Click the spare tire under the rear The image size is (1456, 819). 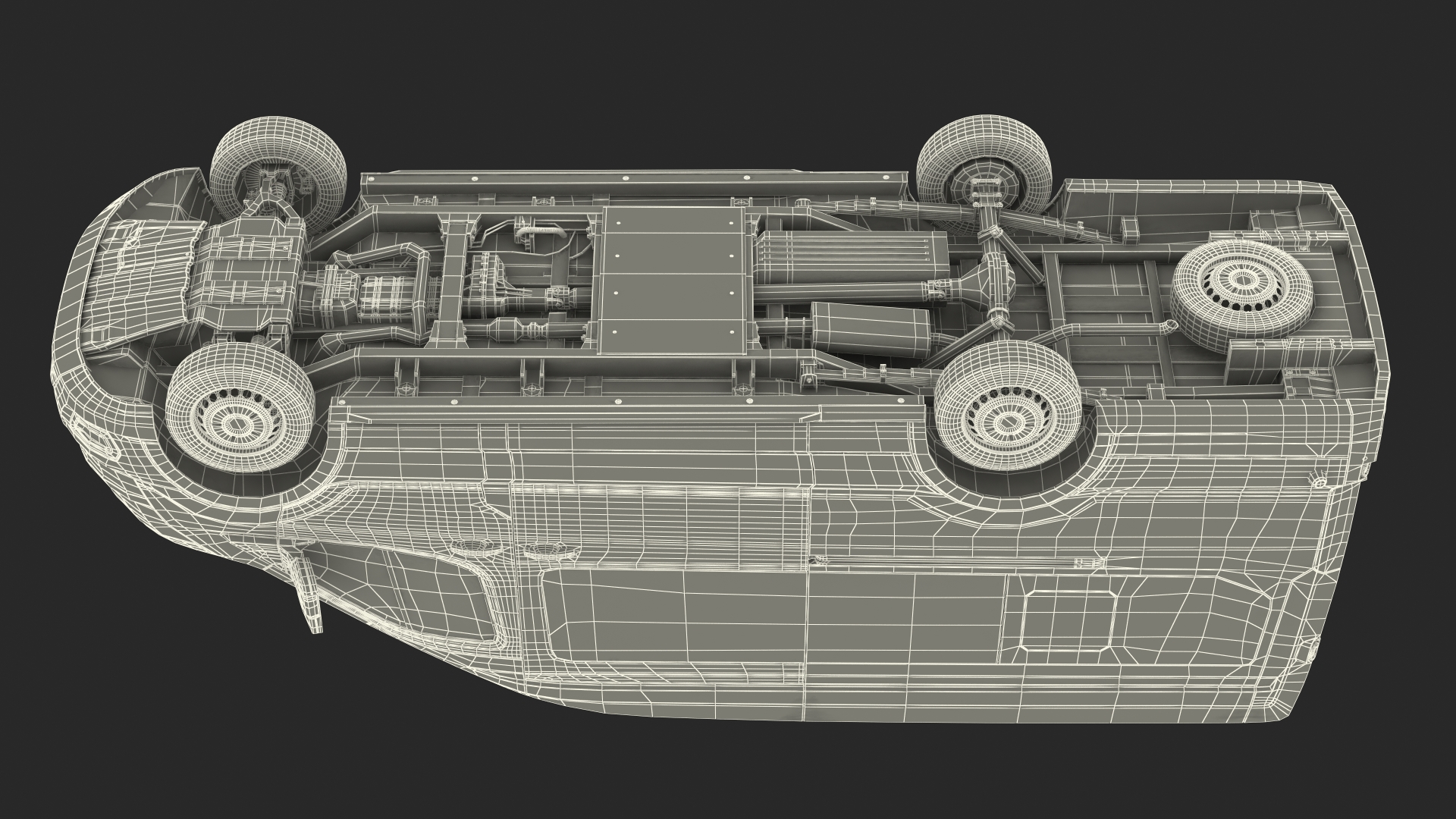click(1241, 290)
